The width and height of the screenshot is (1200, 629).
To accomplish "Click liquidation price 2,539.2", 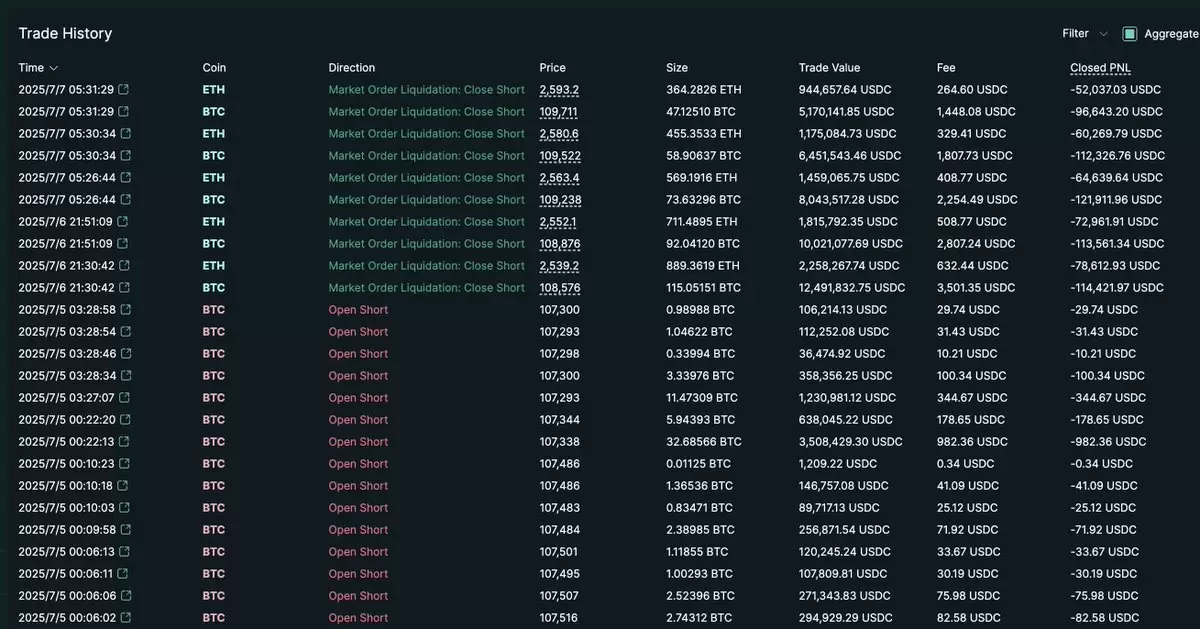I will point(559,266).
